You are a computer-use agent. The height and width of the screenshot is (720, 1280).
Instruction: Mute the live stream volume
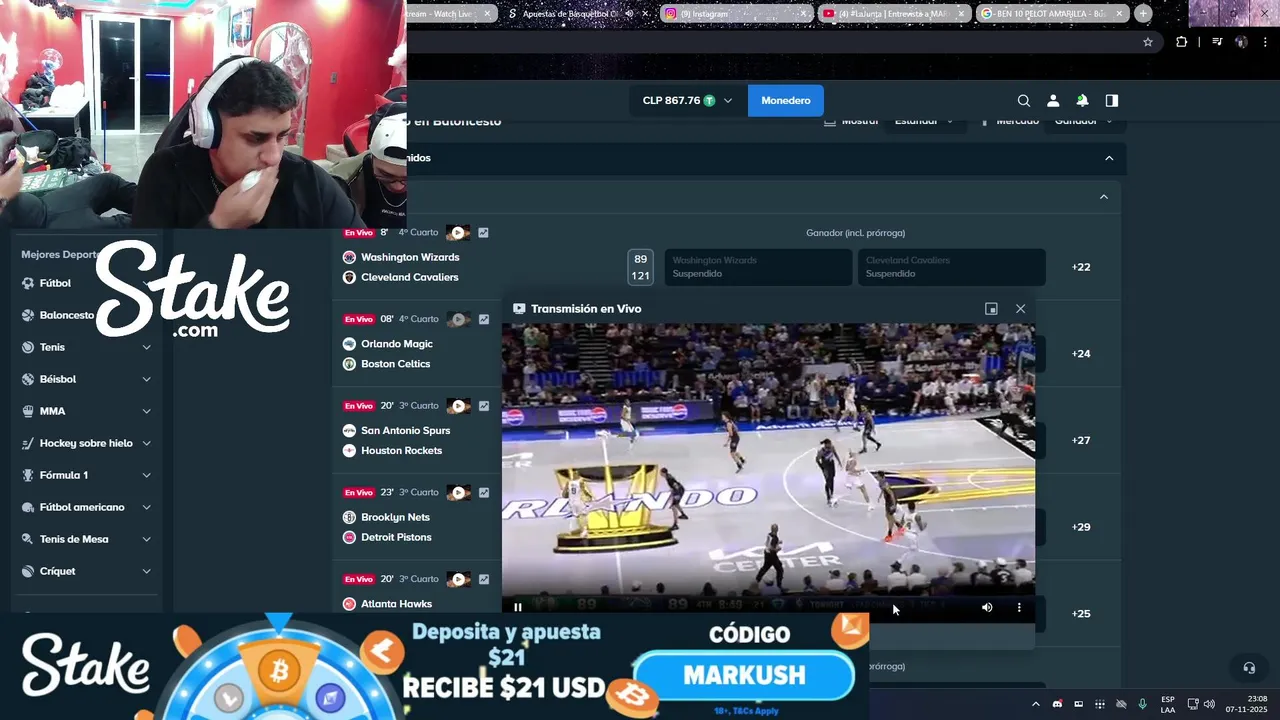coord(987,607)
